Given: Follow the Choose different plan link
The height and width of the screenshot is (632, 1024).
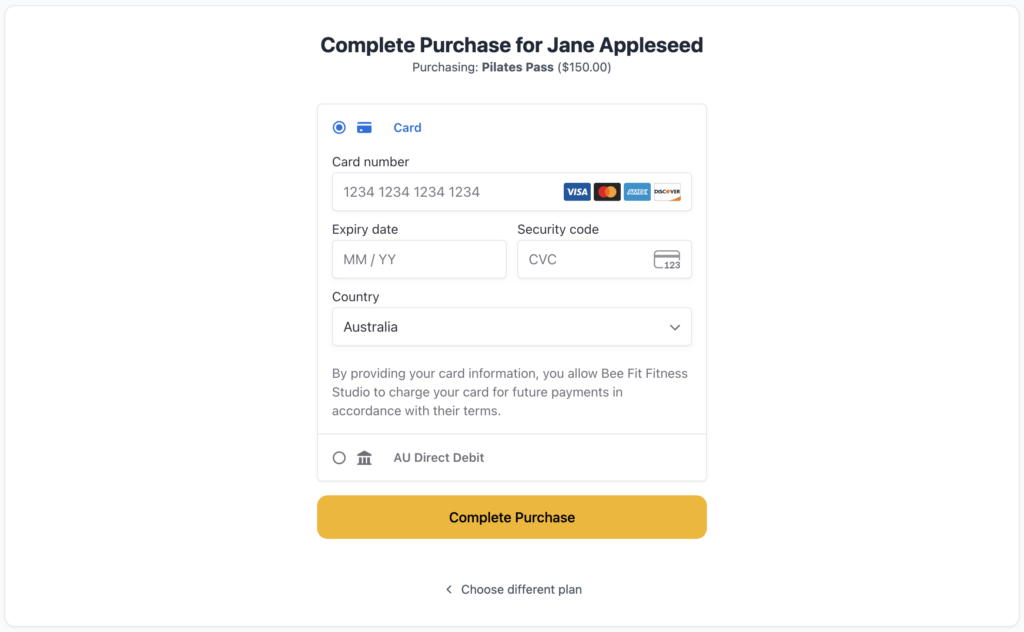Looking at the screenshot, I should pos(521,590).
